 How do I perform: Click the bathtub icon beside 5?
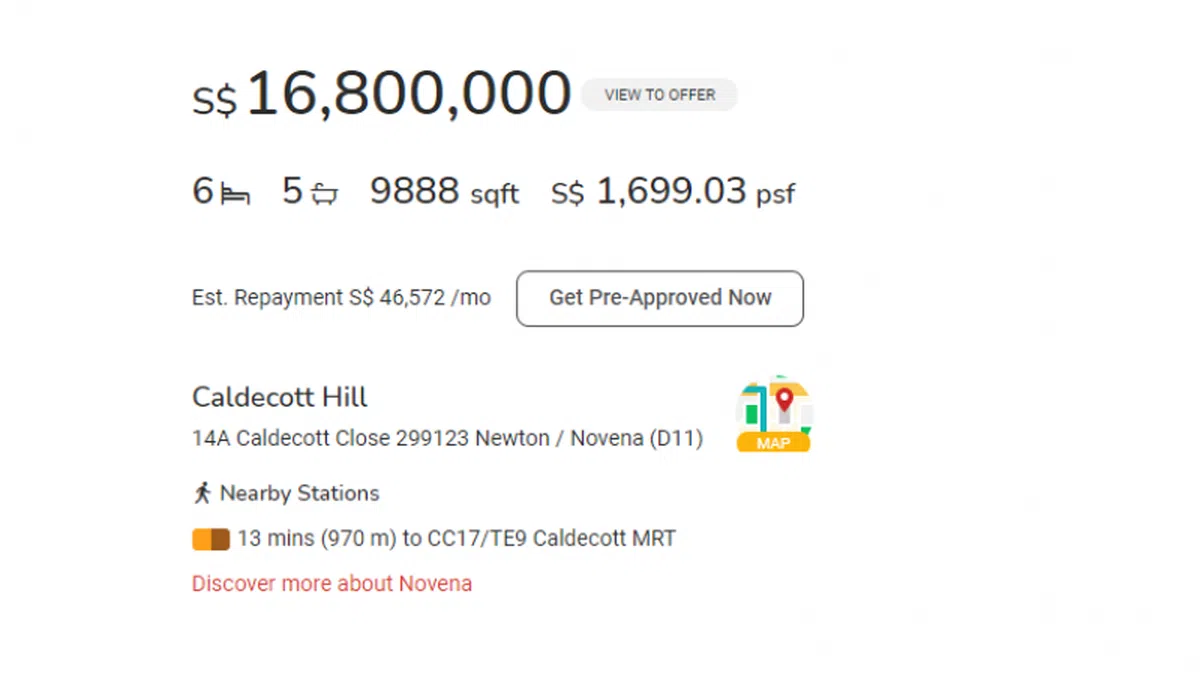325,193
